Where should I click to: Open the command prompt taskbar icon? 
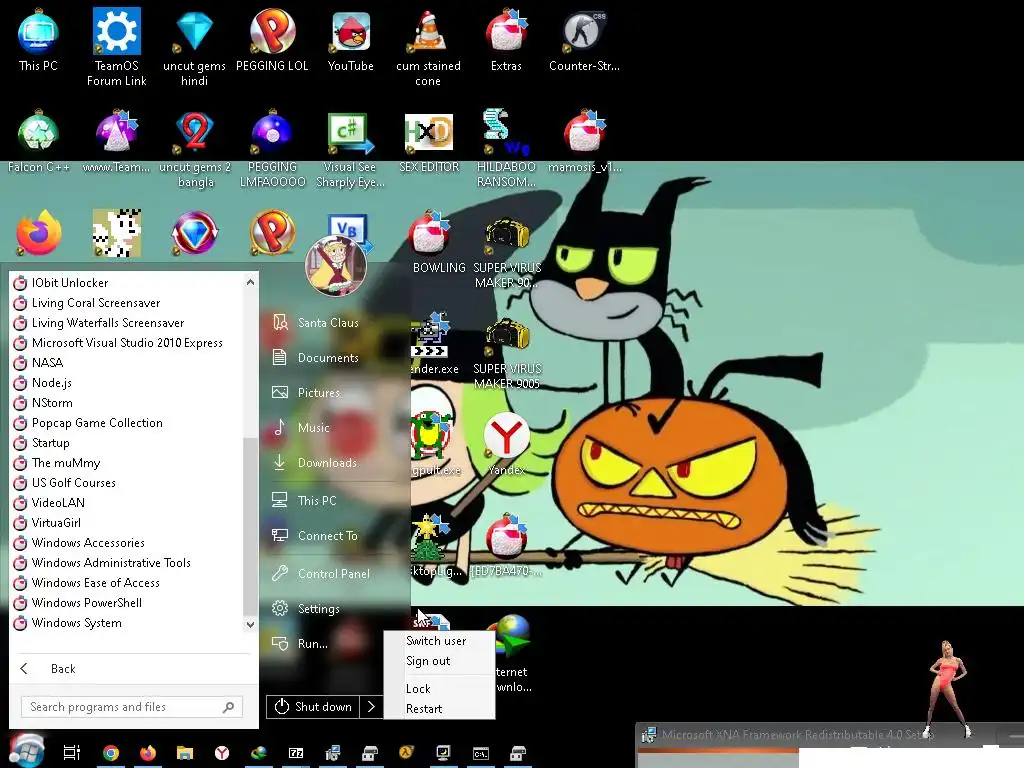click(x=481, y=753)
